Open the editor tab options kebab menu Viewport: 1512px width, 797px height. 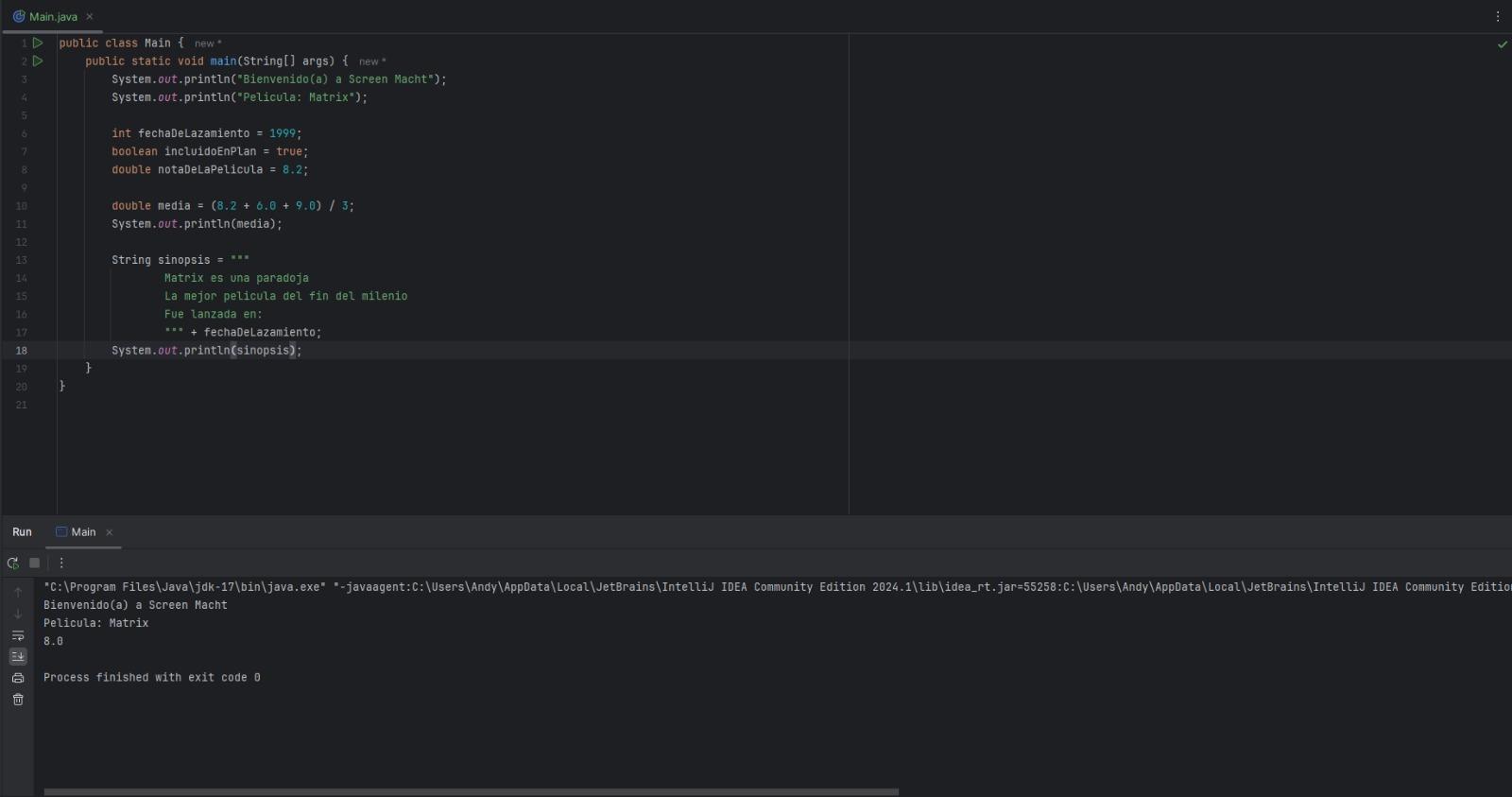[x=1498, y=16]
